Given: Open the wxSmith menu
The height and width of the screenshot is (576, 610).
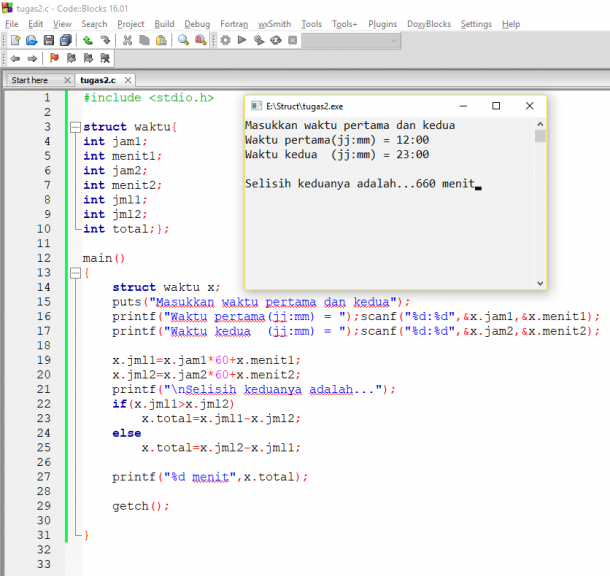Looking at the screenshot, I should [x=274, y=24].
